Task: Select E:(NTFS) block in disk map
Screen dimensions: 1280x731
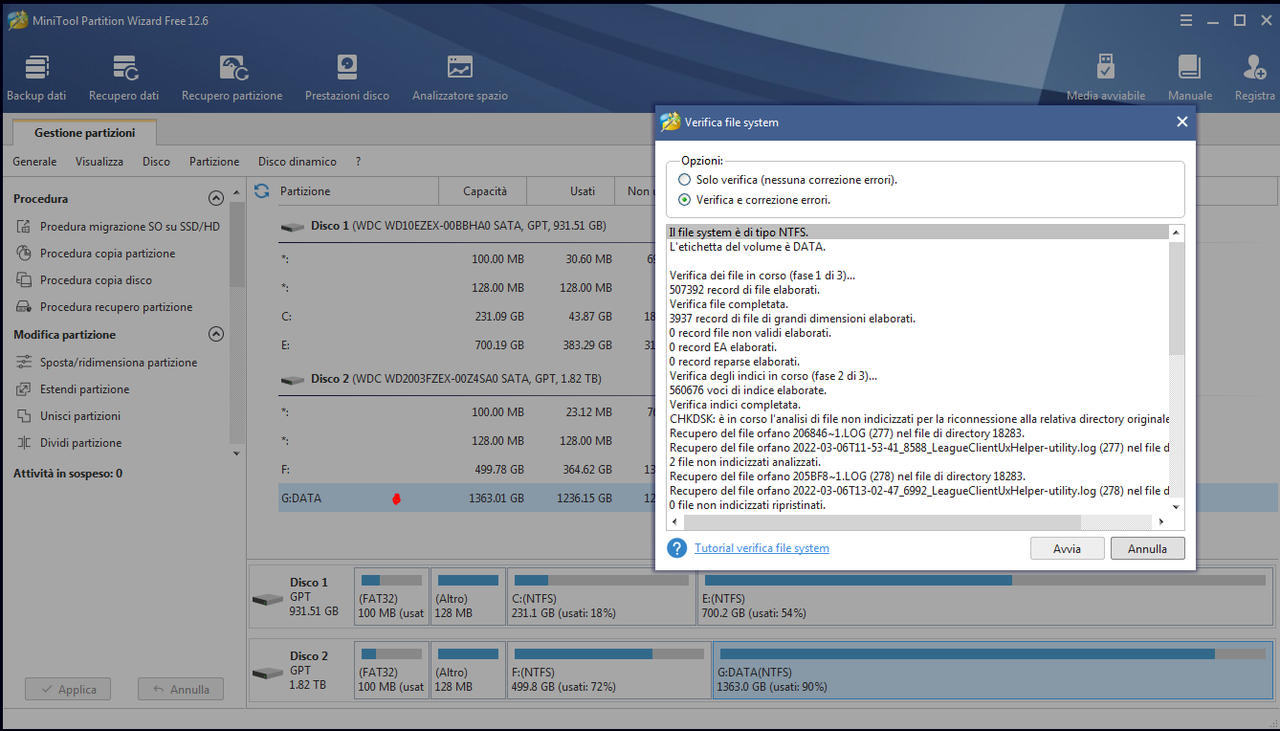Action: (987, 596)
